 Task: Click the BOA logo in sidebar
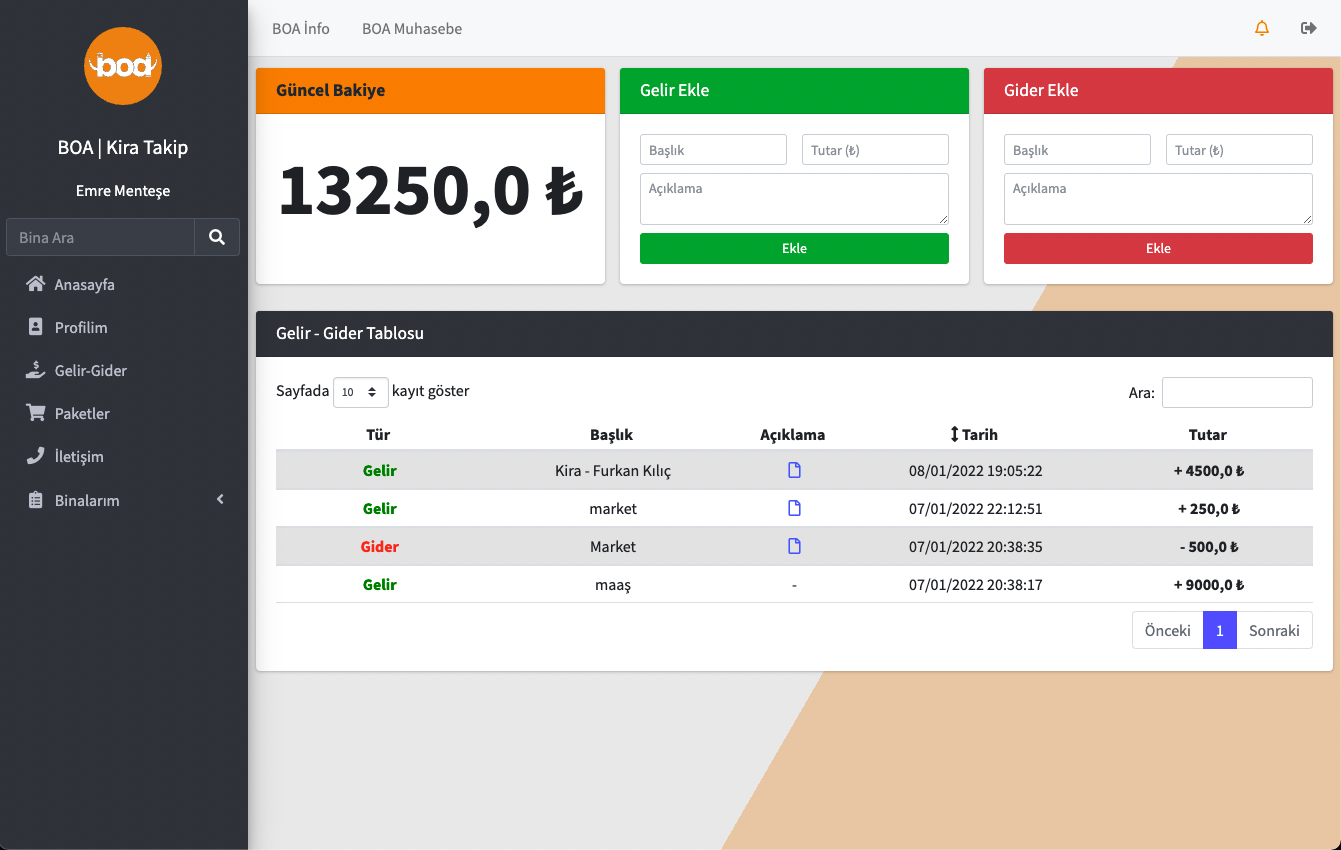click(x=123, y=66)
